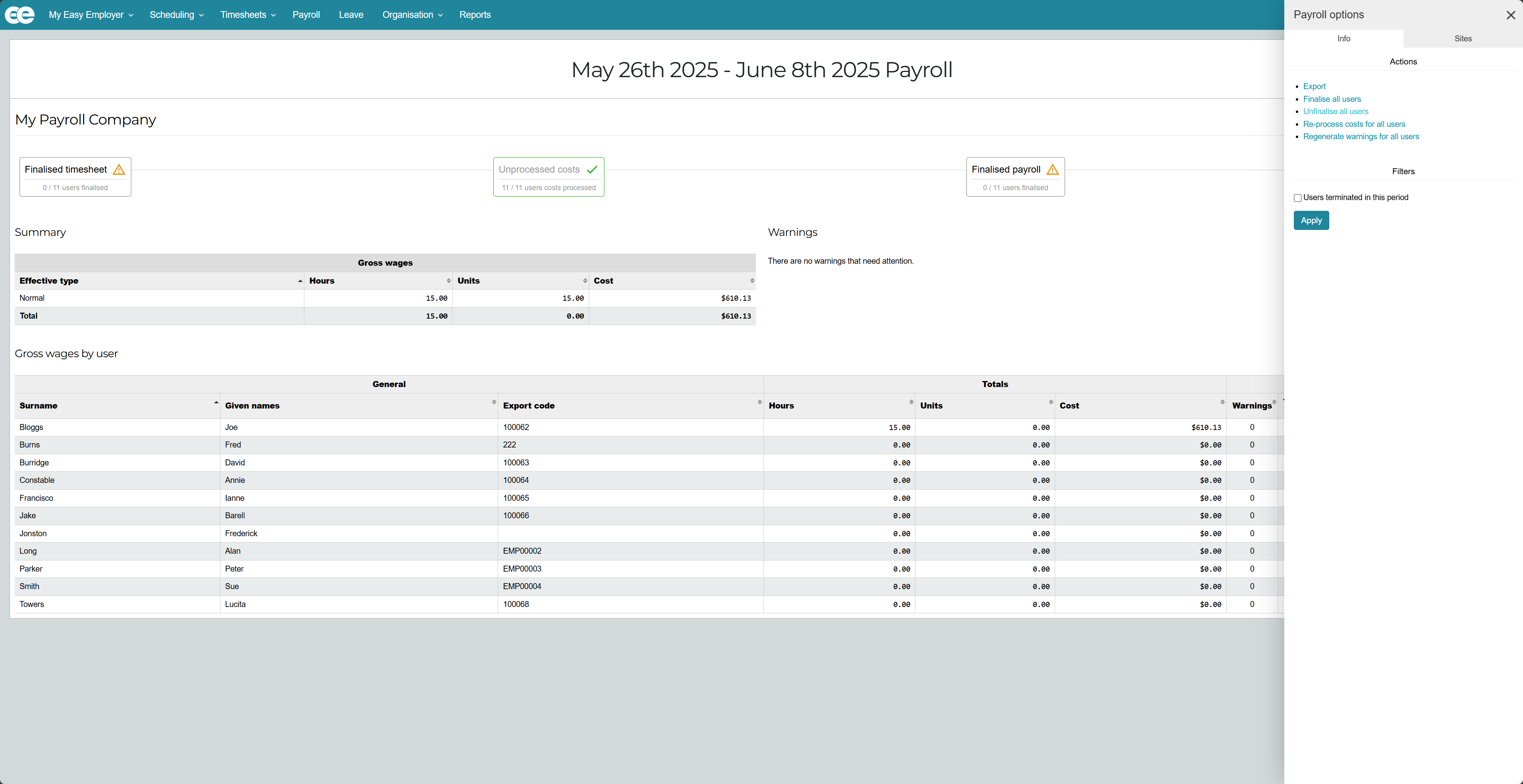Select the Burns surname cell
1523x784 pixels.
click(x=117, y=445)
